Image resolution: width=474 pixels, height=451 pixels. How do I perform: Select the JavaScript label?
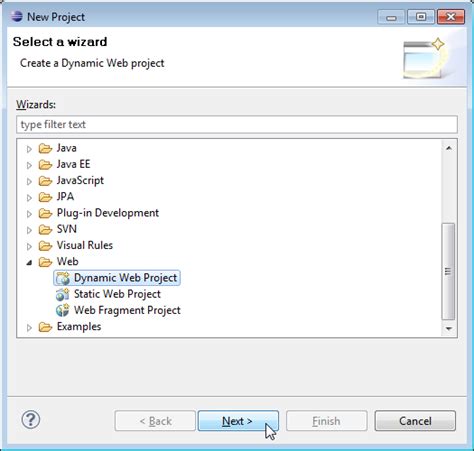pos(80,180)
